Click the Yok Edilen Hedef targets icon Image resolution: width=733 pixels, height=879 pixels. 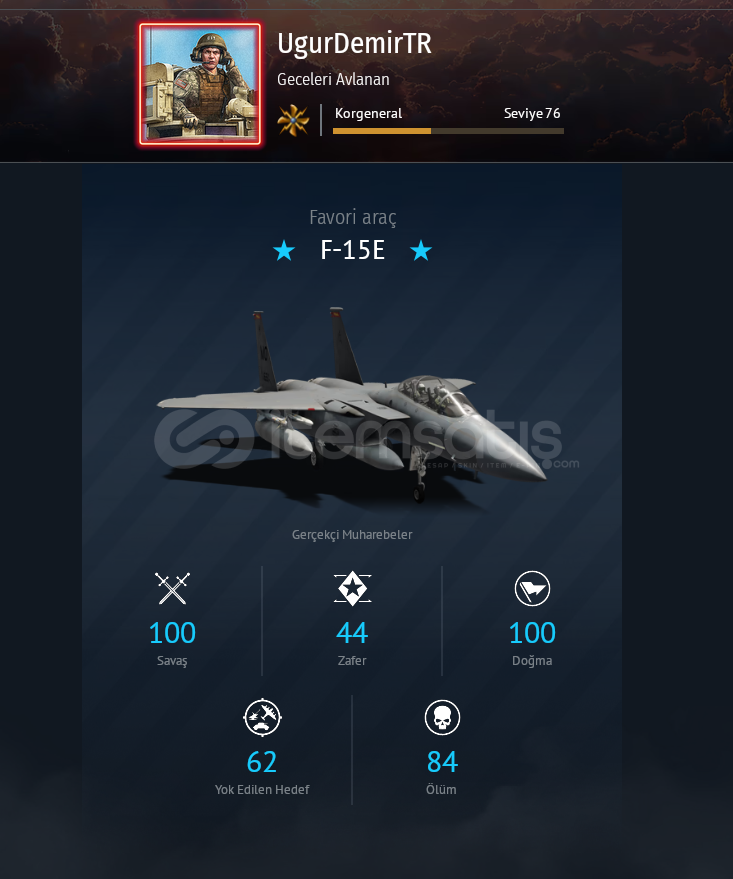click(x=262, y=717)
